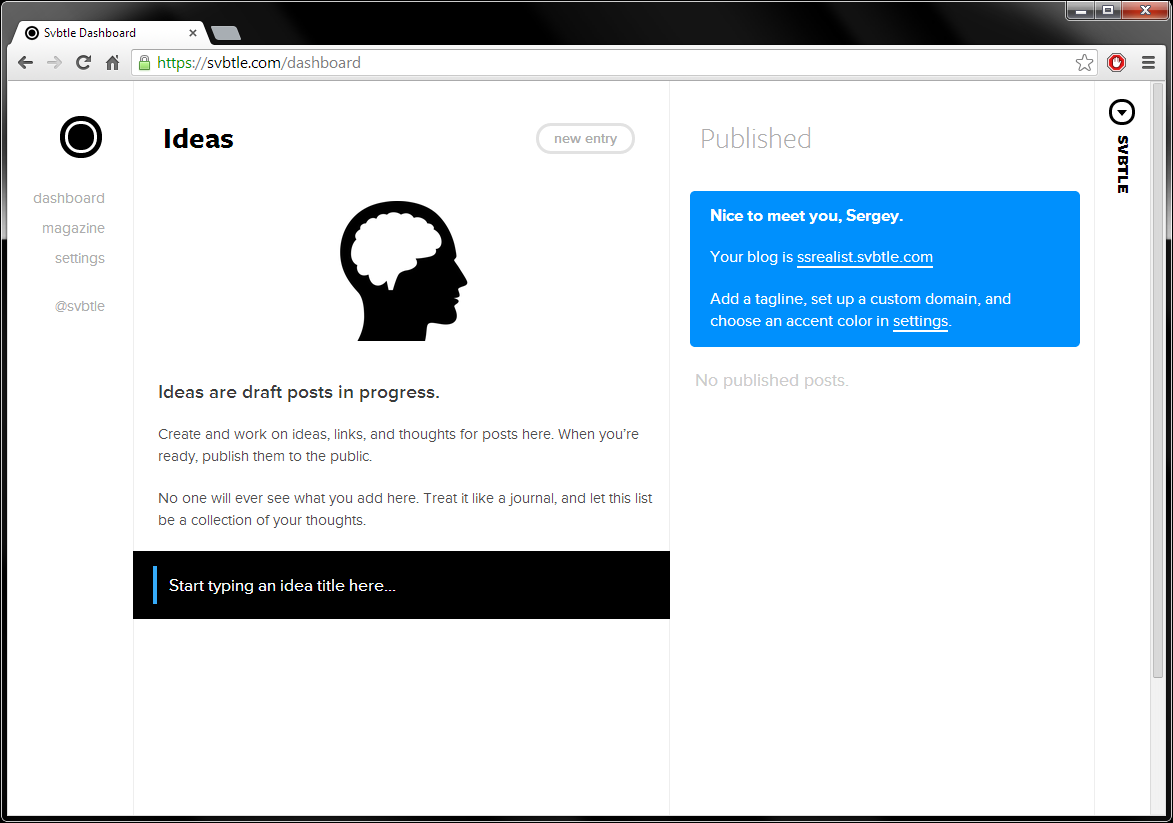Go to browser home icon
Image resolution: width=1173 pixels, height=823 pixels.
(x=113, y=63)
